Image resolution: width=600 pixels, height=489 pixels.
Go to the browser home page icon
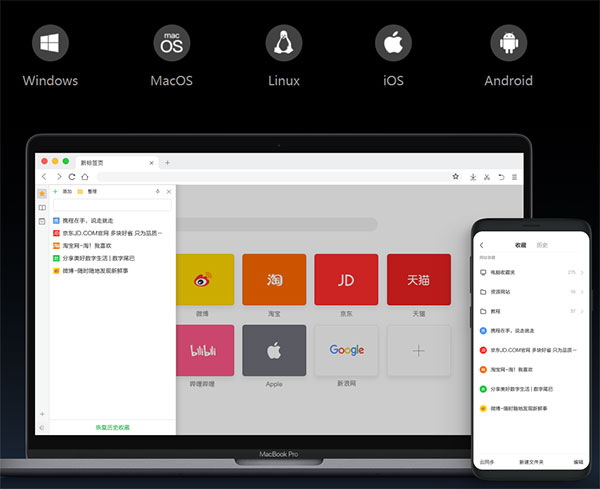pos(84,177)
